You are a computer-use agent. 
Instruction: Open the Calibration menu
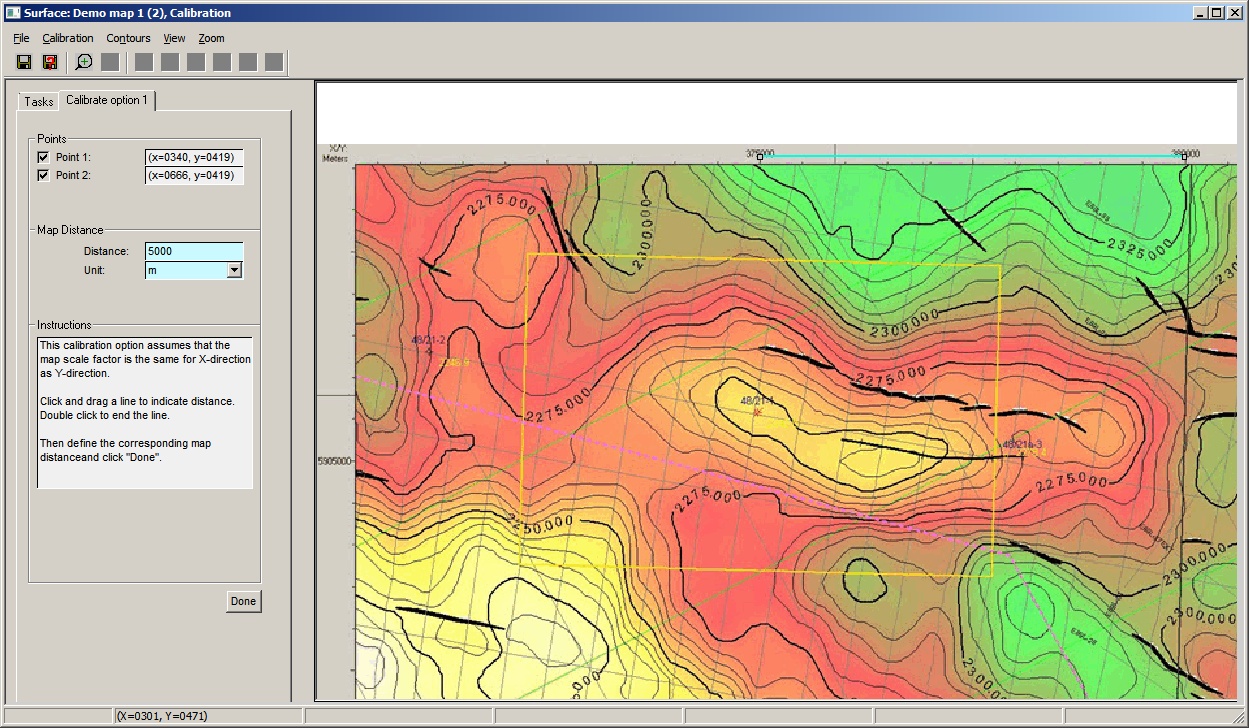click(68, 38)
